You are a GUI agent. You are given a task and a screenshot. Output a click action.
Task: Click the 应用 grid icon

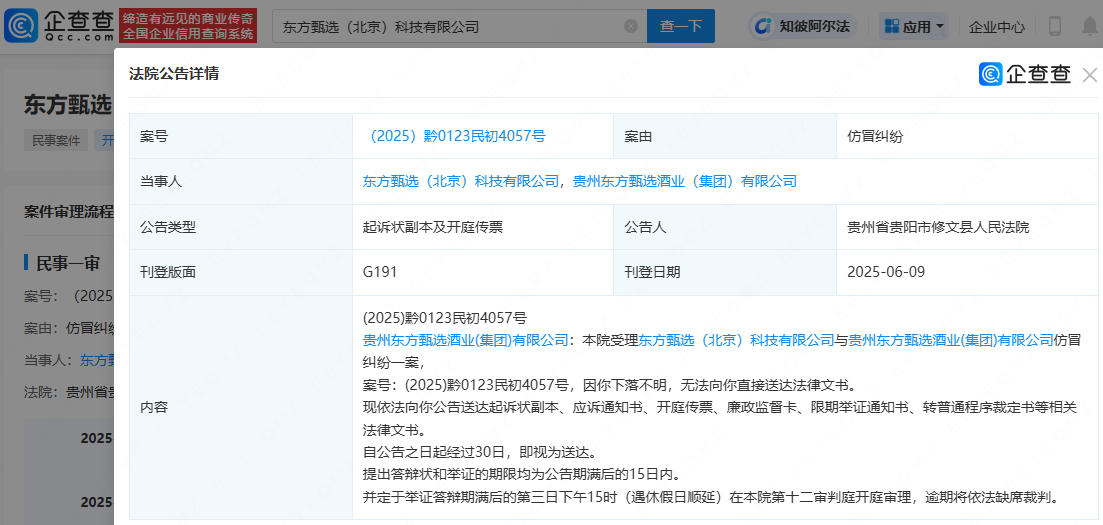pyautogui.click(x=891, y=27)
